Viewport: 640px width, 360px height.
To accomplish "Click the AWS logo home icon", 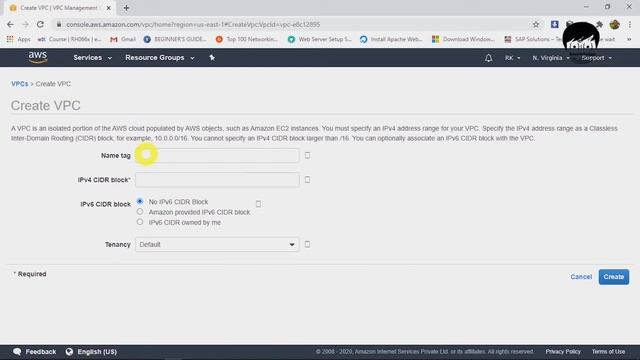I will (38, 58).
